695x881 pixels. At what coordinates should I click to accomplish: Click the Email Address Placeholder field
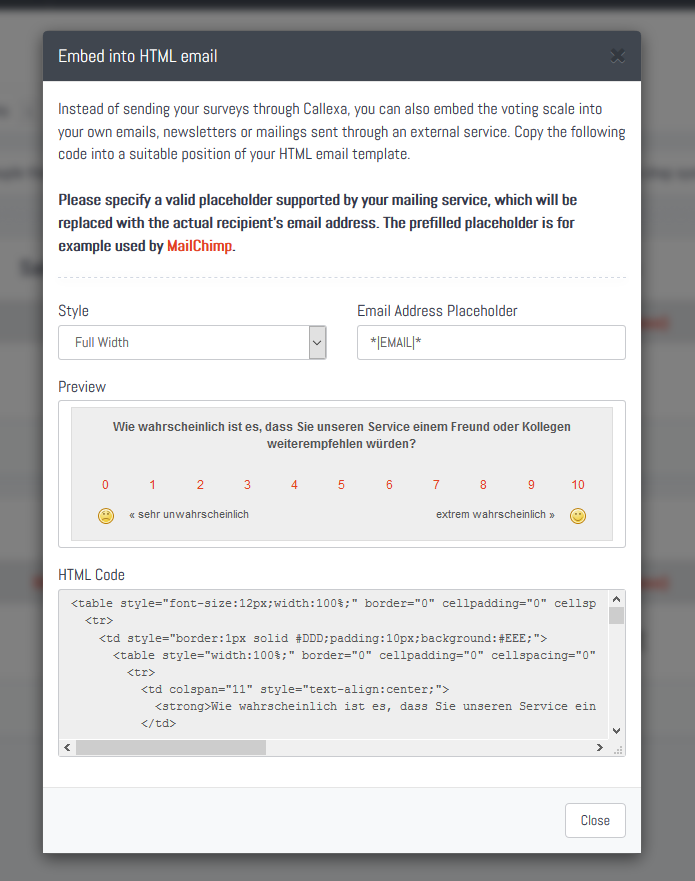coord(491,342)
